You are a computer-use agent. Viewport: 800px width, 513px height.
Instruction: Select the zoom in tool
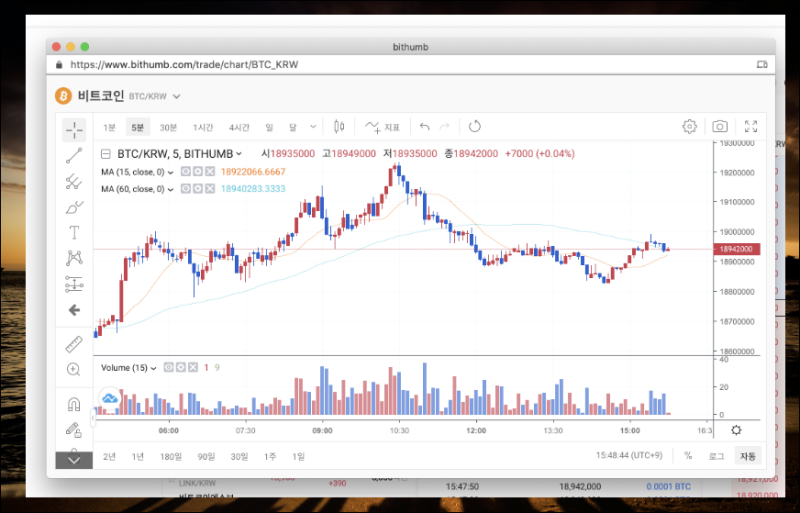[73, 369]
